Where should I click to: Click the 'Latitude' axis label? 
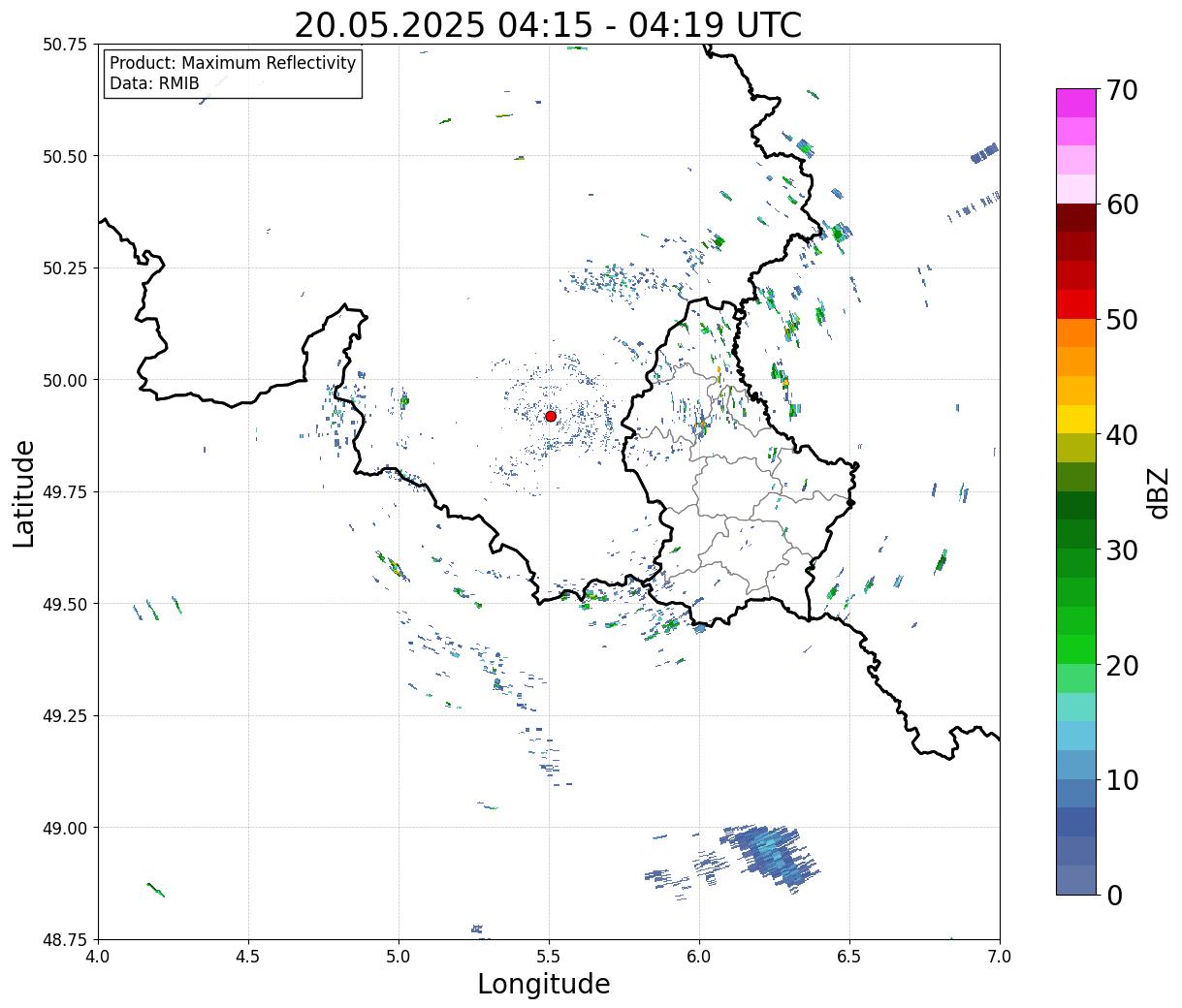[x=24, y=493]
